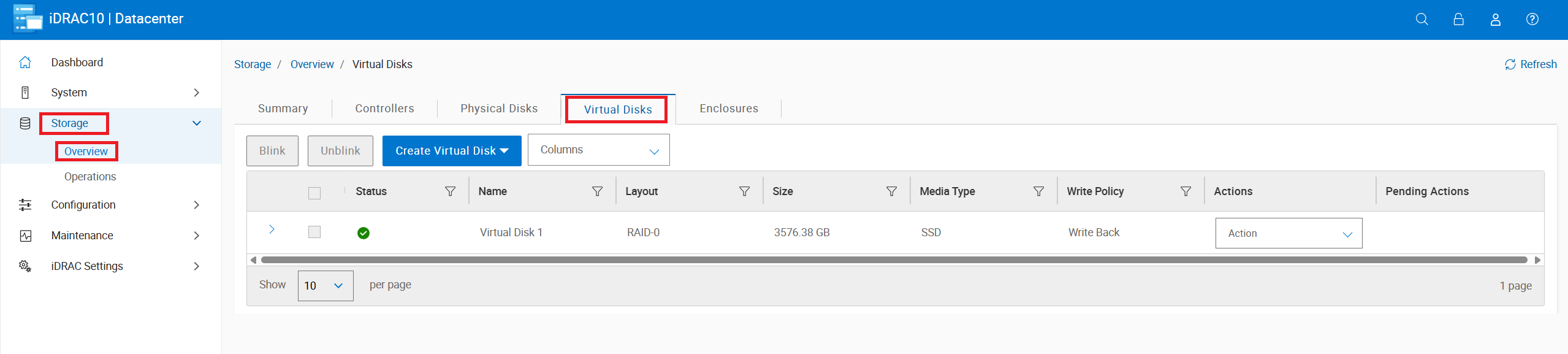Screen dimensions: 1568x354
Task: Click the lock icon in top bar
Action: click(x=1458, y=19)
